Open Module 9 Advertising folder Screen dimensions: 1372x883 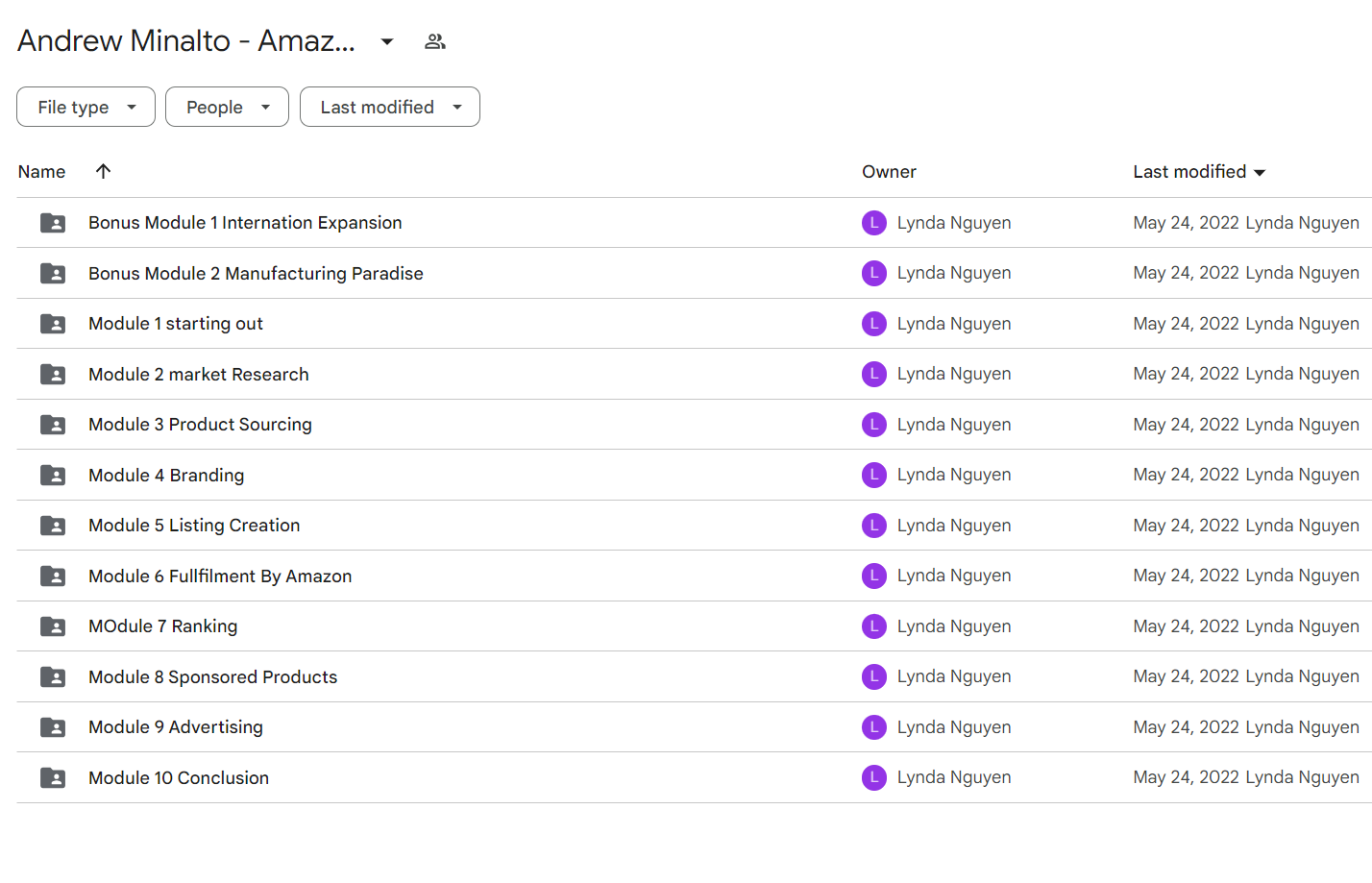[176, 727]
